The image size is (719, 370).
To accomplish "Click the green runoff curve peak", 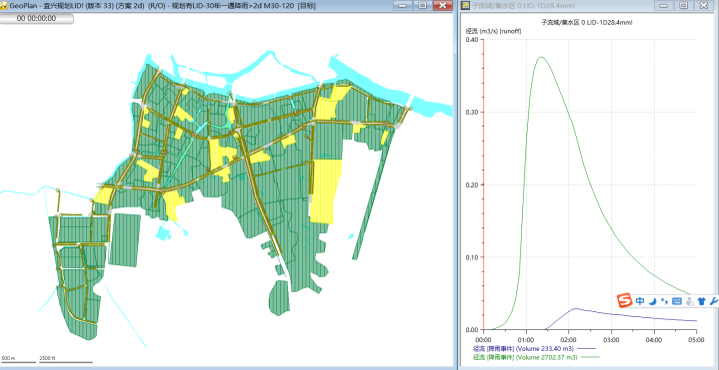I will tap(541, 57).
